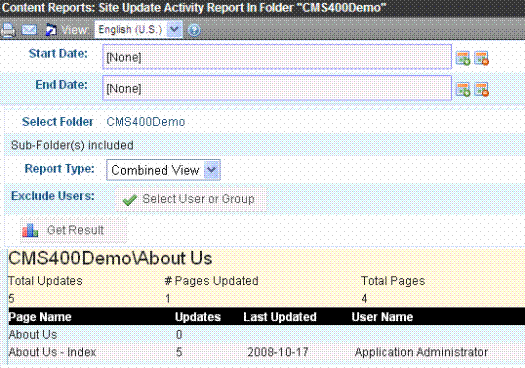The width and height of the screenshot is (525, 368).
Task: Click the bar chart Get Result icon
Action: click(30, 230)
